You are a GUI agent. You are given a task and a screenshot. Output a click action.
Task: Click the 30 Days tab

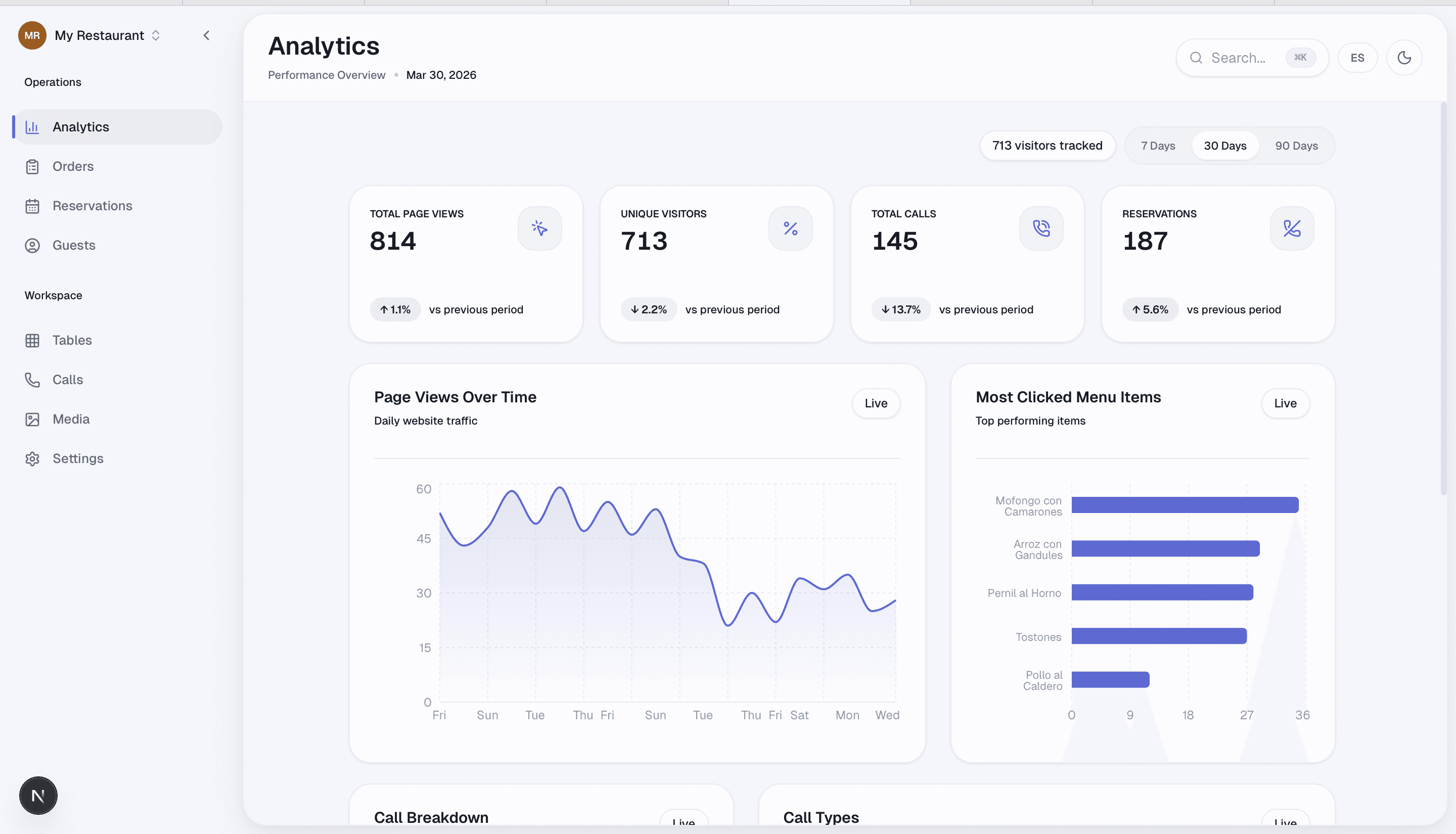[1224, 146]
